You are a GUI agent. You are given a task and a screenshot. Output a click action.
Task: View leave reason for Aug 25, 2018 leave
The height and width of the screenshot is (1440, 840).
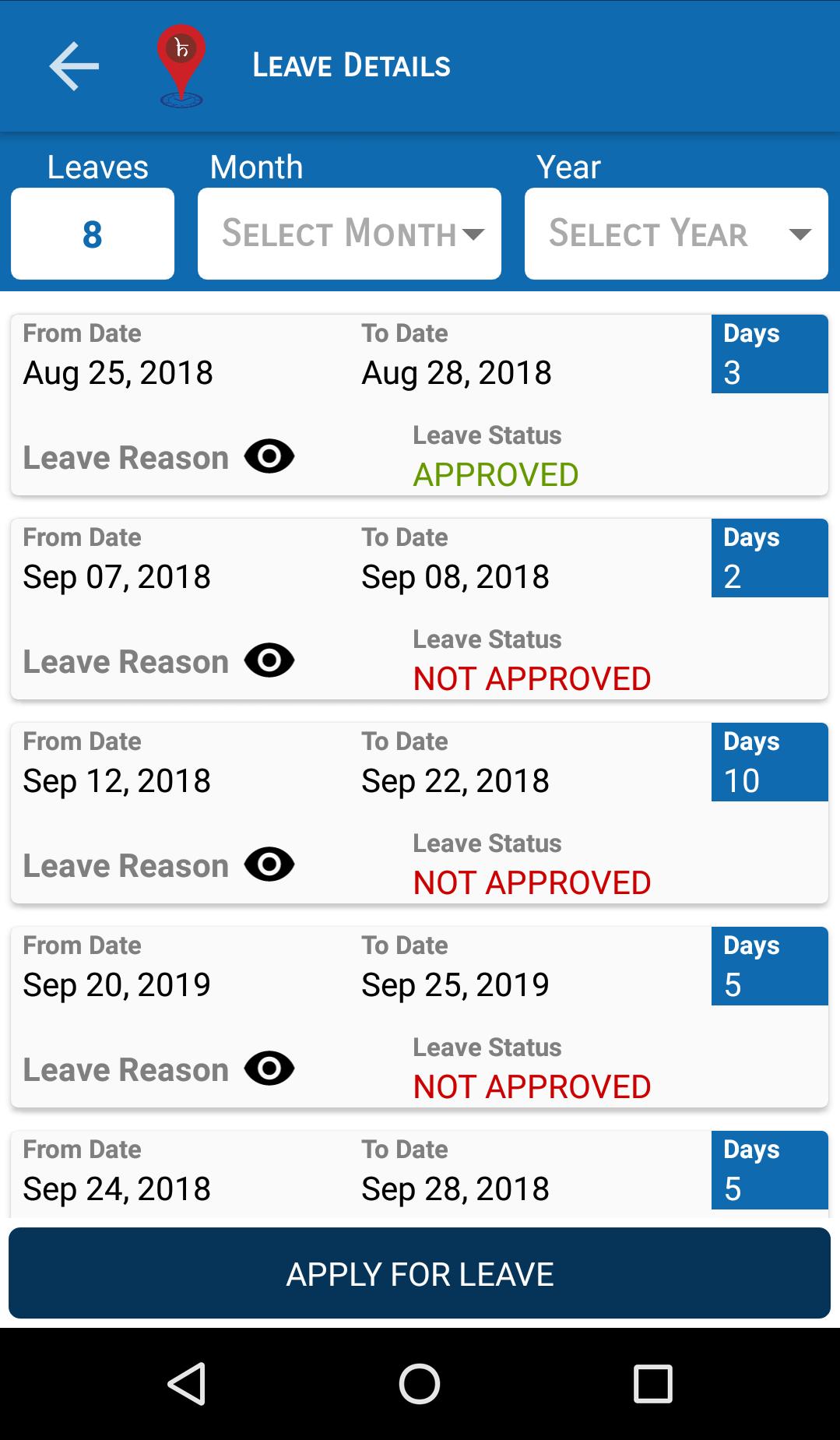point(269,456)
